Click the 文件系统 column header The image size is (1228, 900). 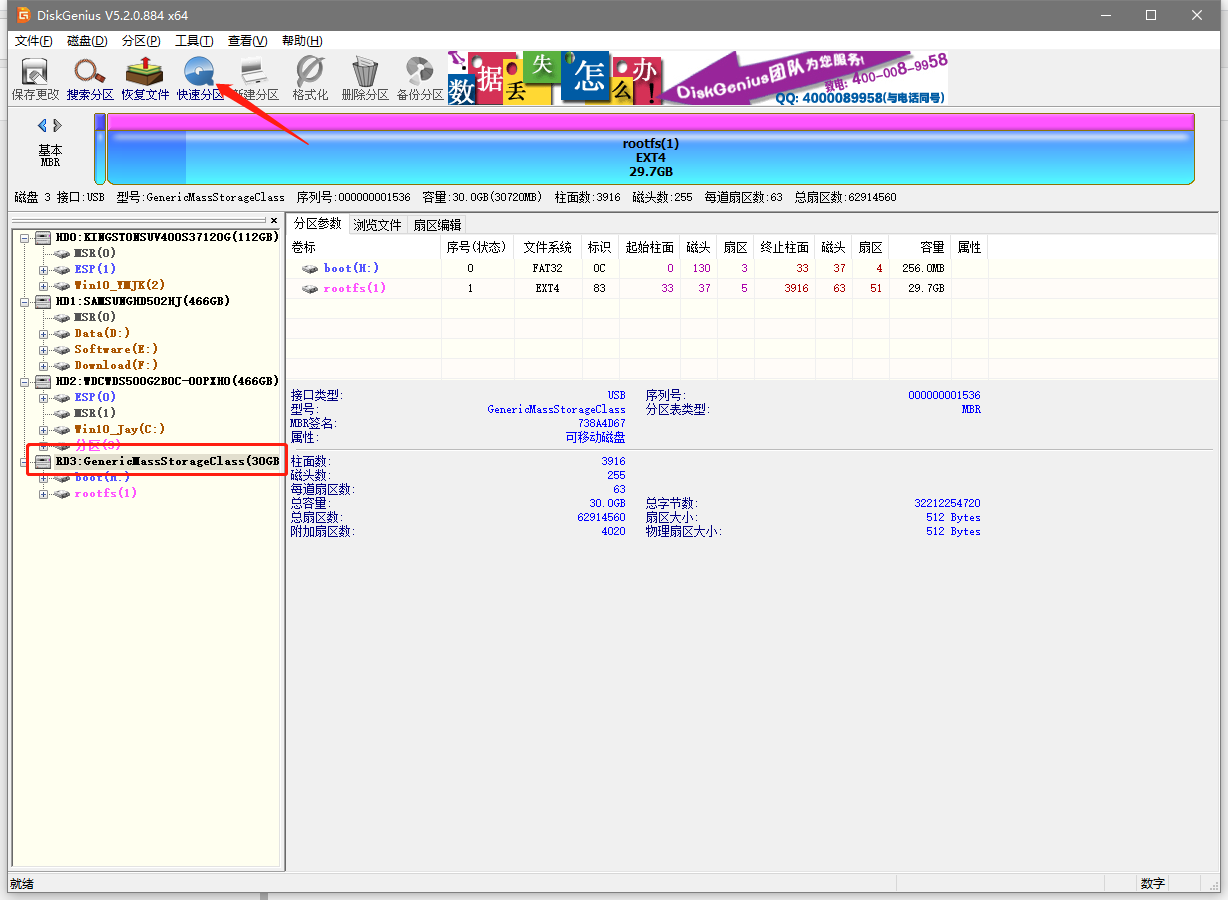click(548, 247)
